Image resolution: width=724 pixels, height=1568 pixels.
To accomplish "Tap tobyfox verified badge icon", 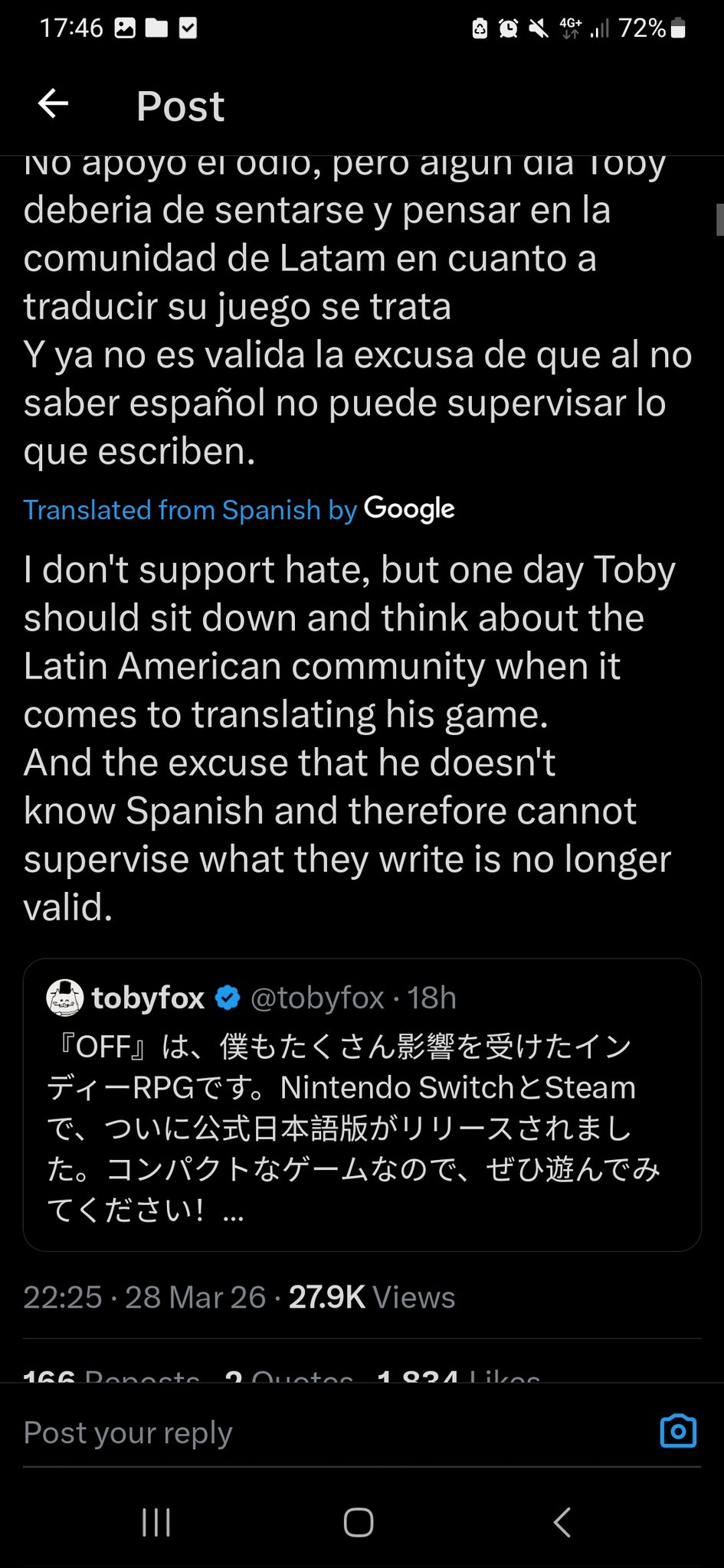I will coord(228,998).
